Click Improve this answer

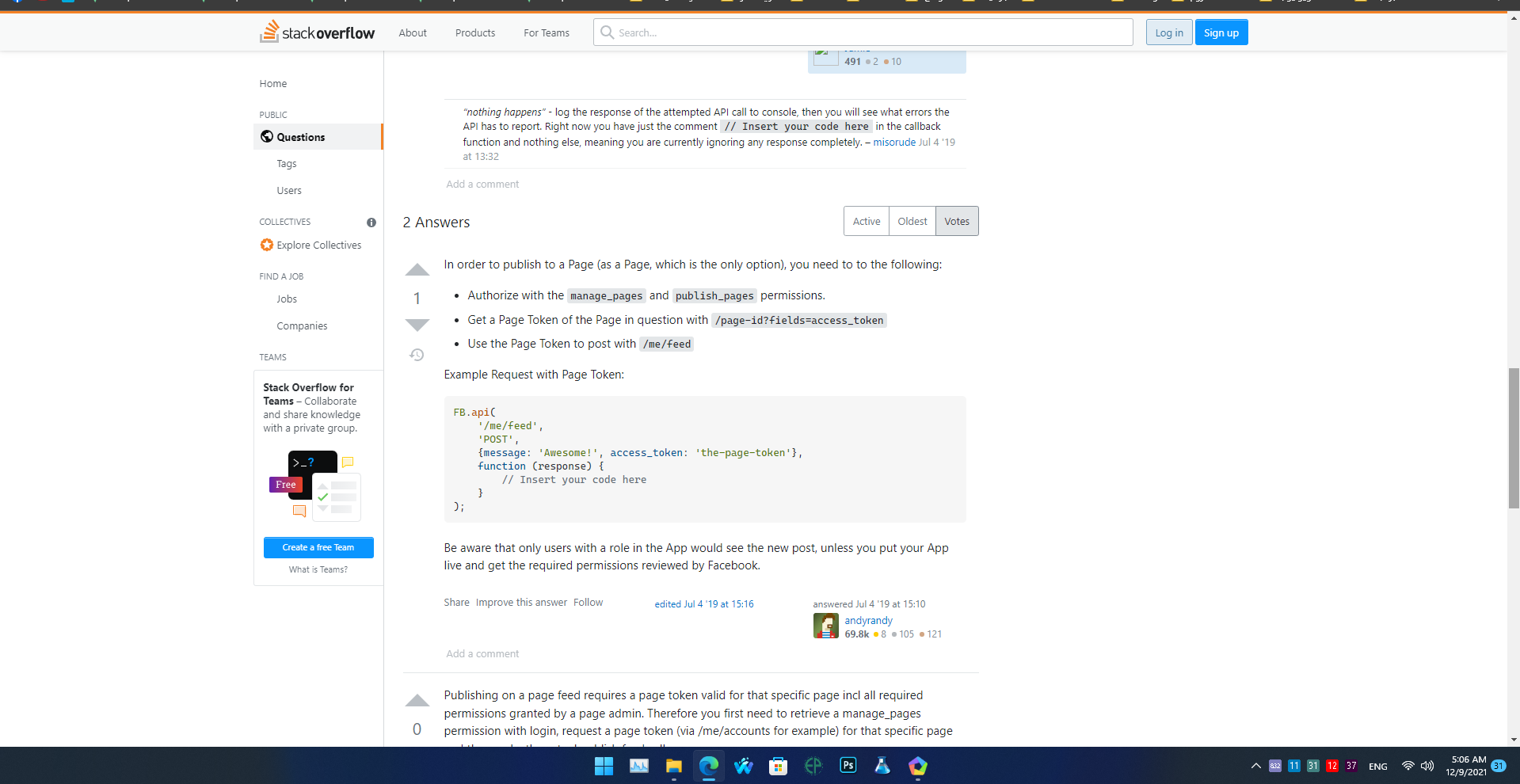tap(521, 603)
